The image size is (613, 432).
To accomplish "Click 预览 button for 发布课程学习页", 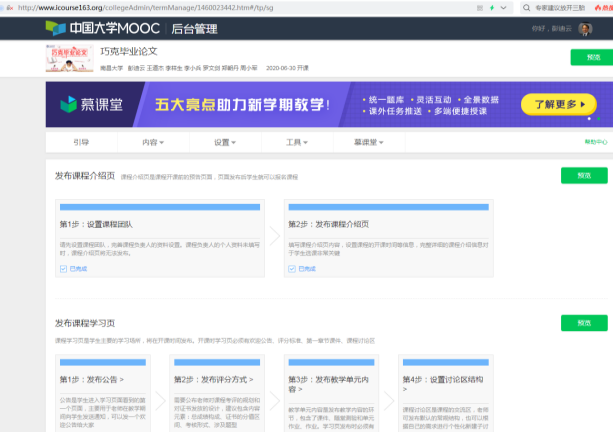I will (x=583, y=323).
